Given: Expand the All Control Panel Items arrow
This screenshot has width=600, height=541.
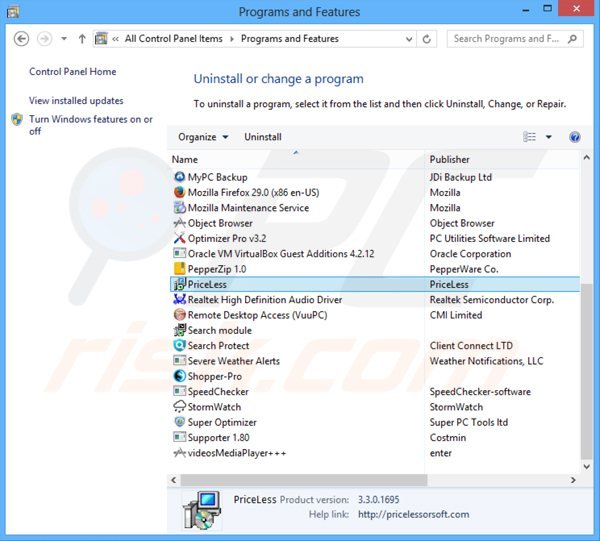Looking at the screenshot, I should [x=232, y=39].
